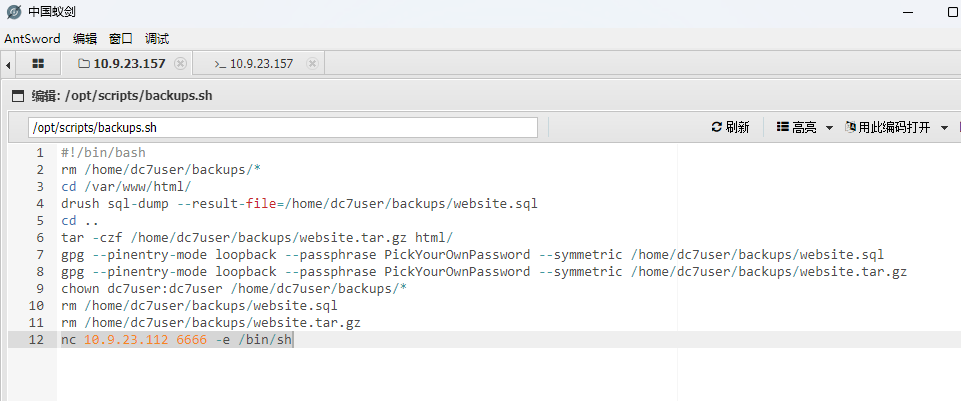Viewport: 961px width, 401px height.
Task: Expand the 用此编码打开 dropdown arrow
Action: tap(944, 128)
